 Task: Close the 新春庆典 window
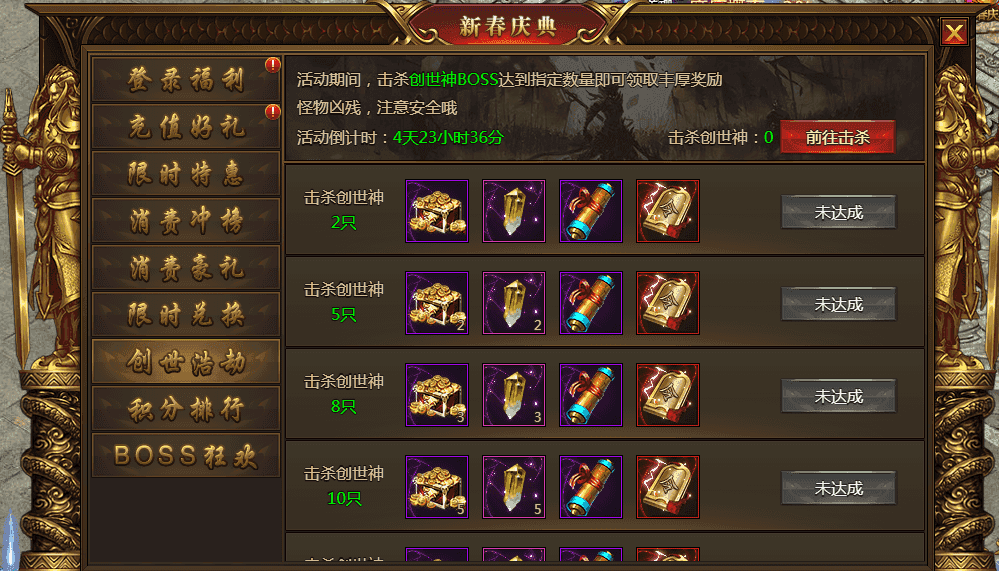954,32
